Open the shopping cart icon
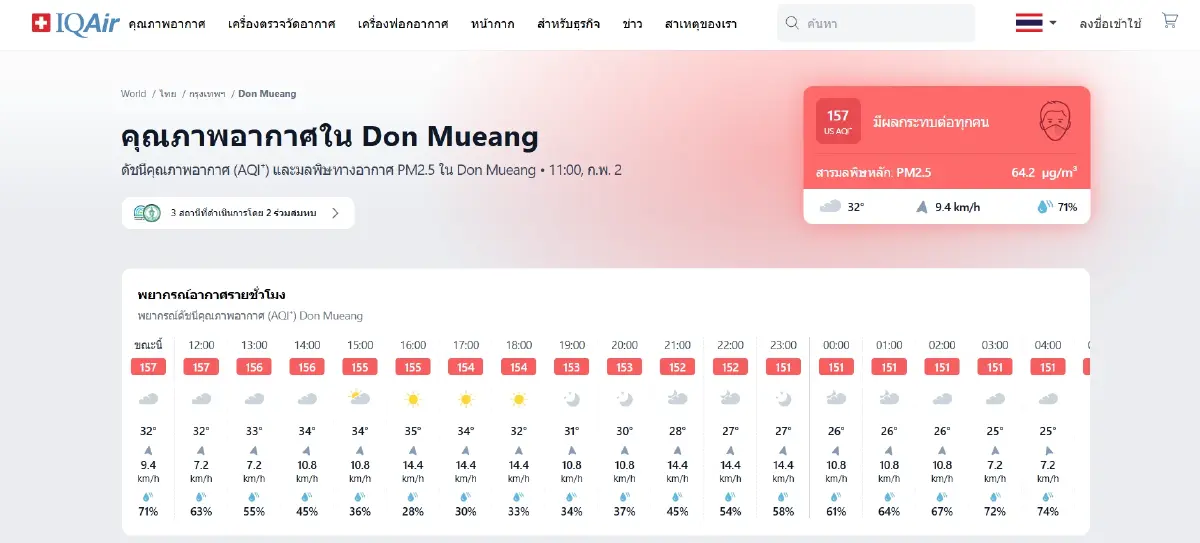This screenshot has width=1200, height=543. point(1169,20)
